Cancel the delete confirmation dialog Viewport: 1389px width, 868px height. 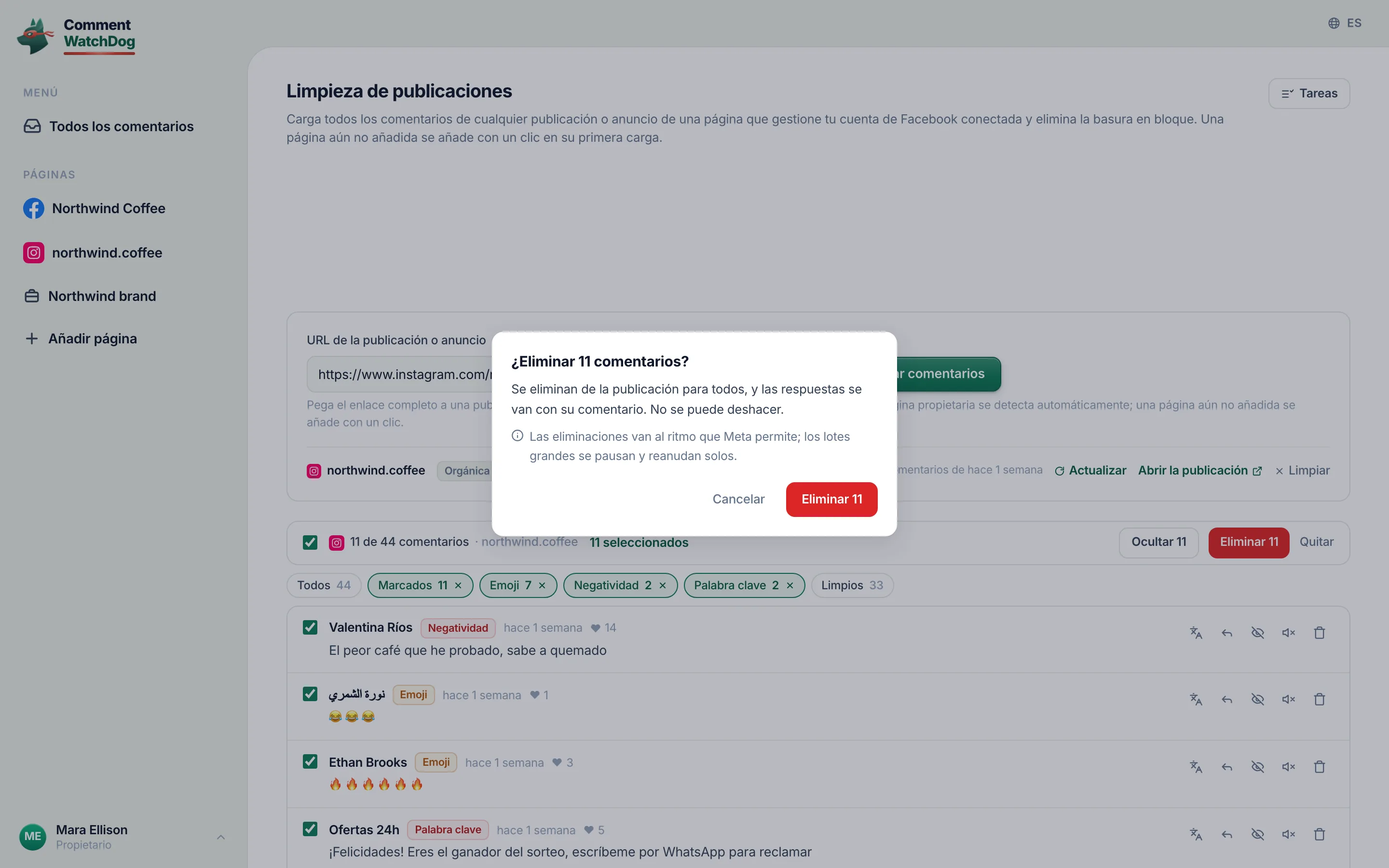coord(739,500)
